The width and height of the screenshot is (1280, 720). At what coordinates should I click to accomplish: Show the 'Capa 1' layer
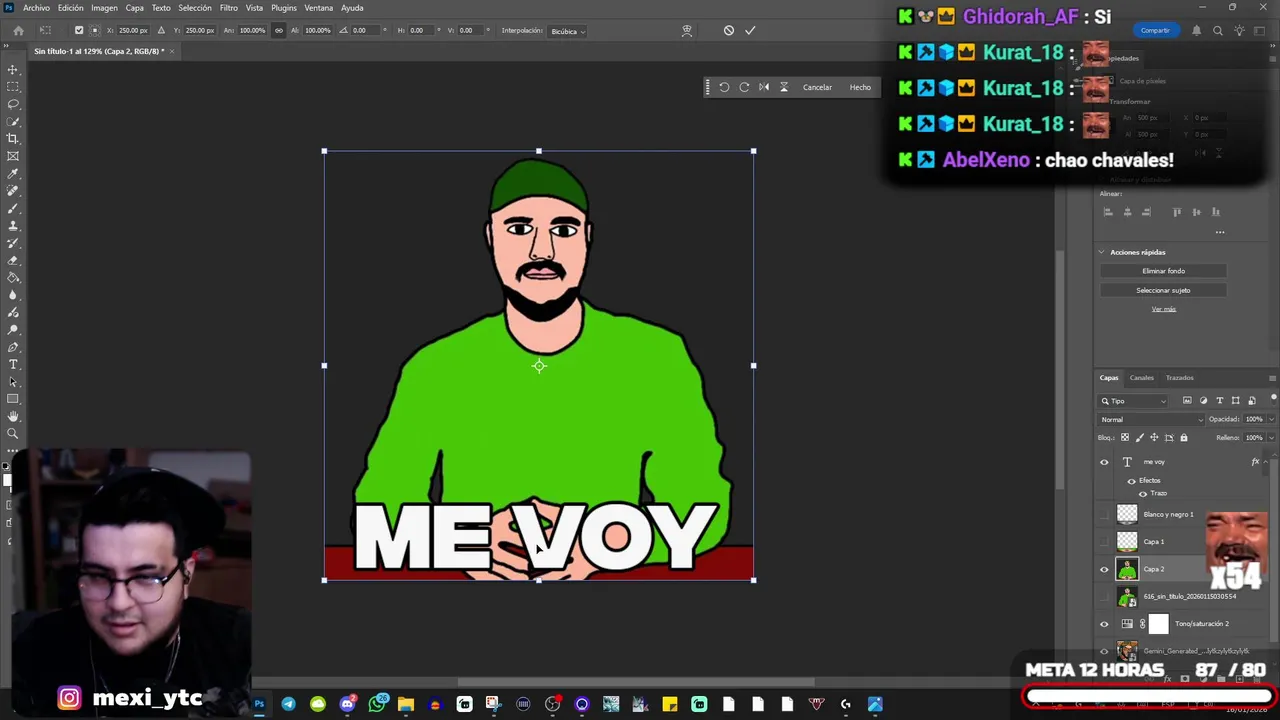[x=1104, y=541]
